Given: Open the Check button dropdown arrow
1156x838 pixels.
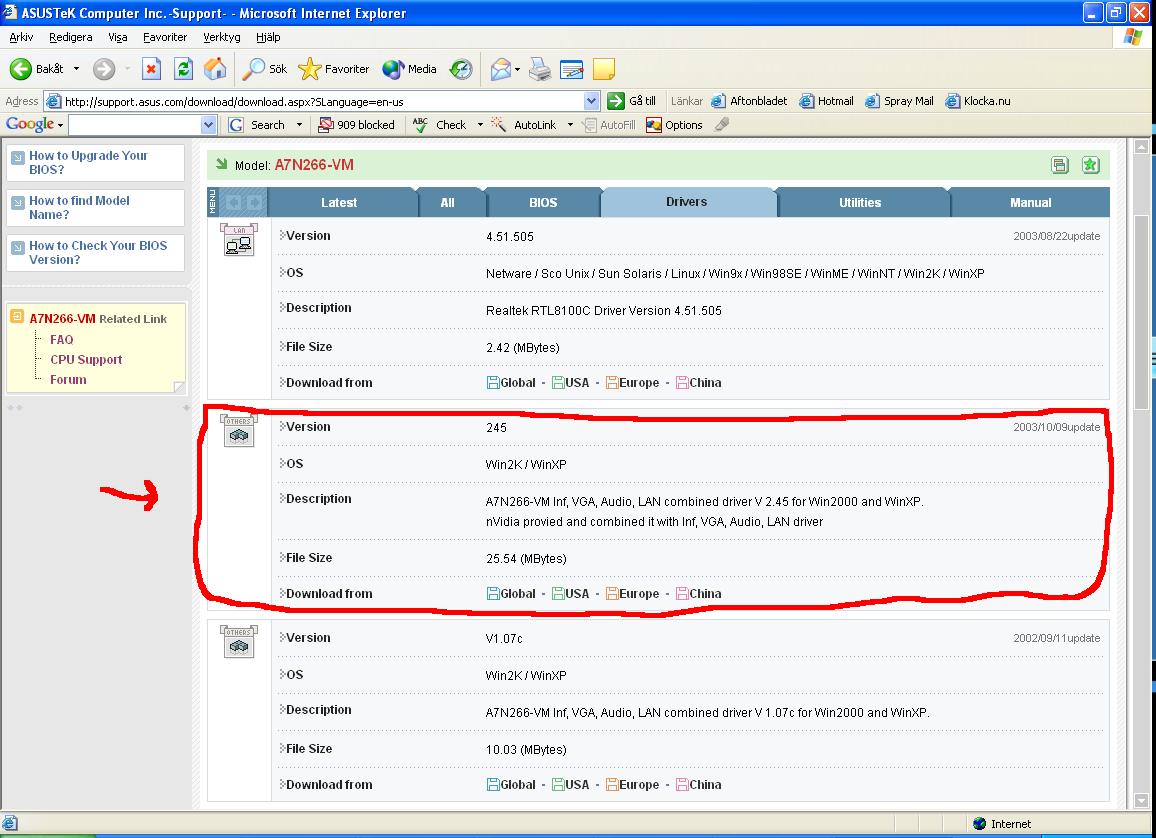Looking at the screenshot, I should pos(480,125).
